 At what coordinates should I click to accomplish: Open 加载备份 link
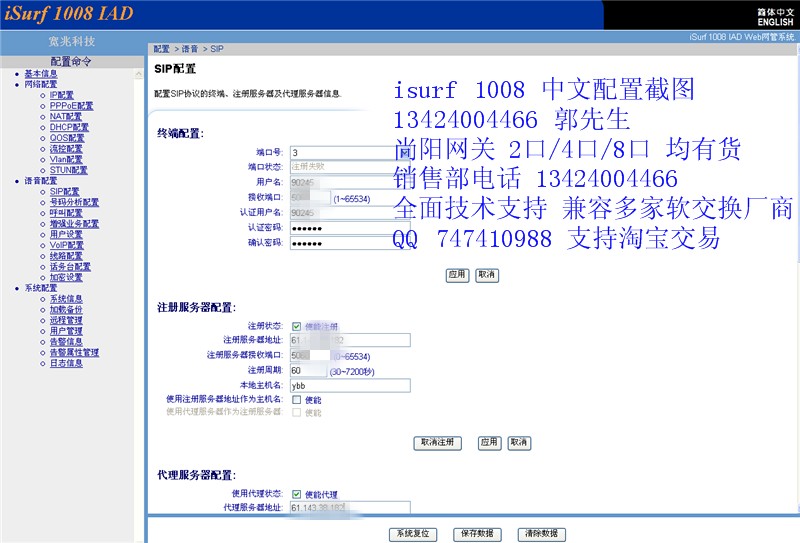[x=66, y=309]
